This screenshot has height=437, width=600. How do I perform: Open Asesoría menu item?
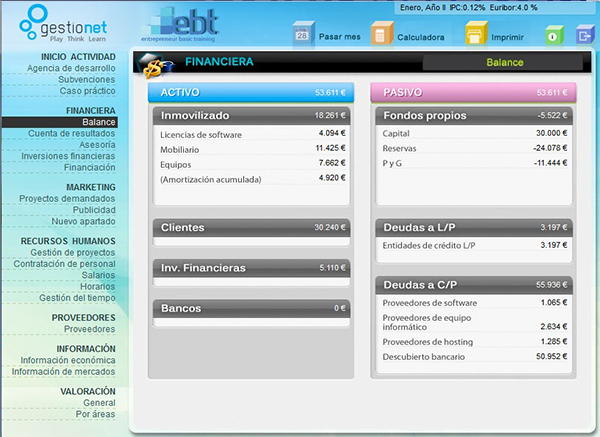97,145
